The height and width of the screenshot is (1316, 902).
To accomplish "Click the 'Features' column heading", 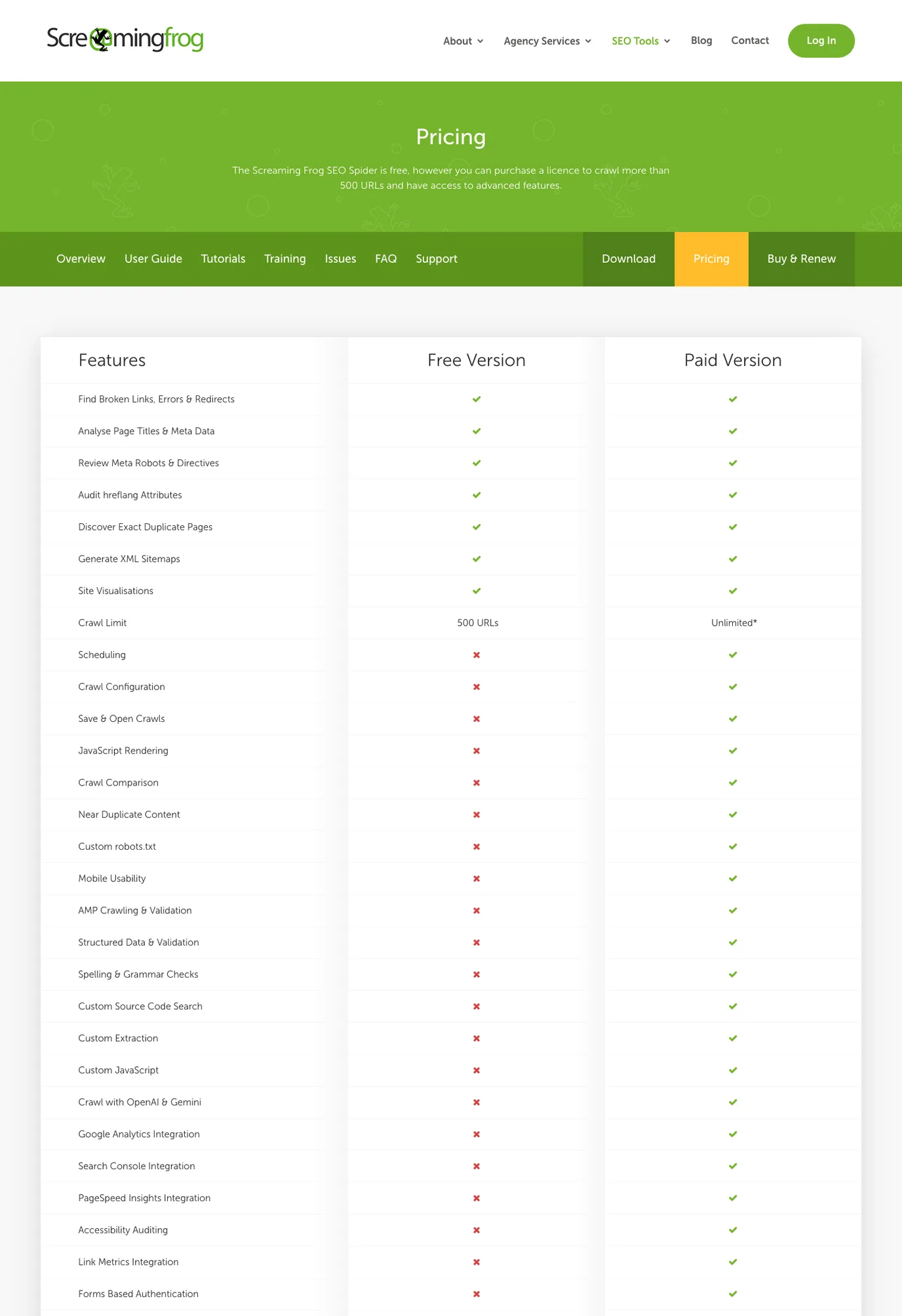I will click(112, 360).
